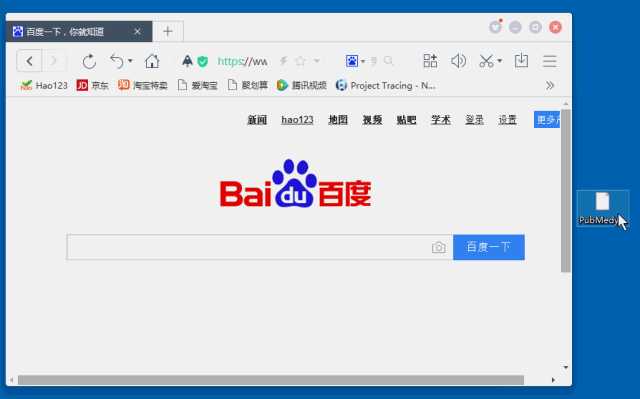Image resolution: width=640 pixels, height=399 pixels.
Task: Open the 腾讯视频 bookmark
Action: pos(302,85)
